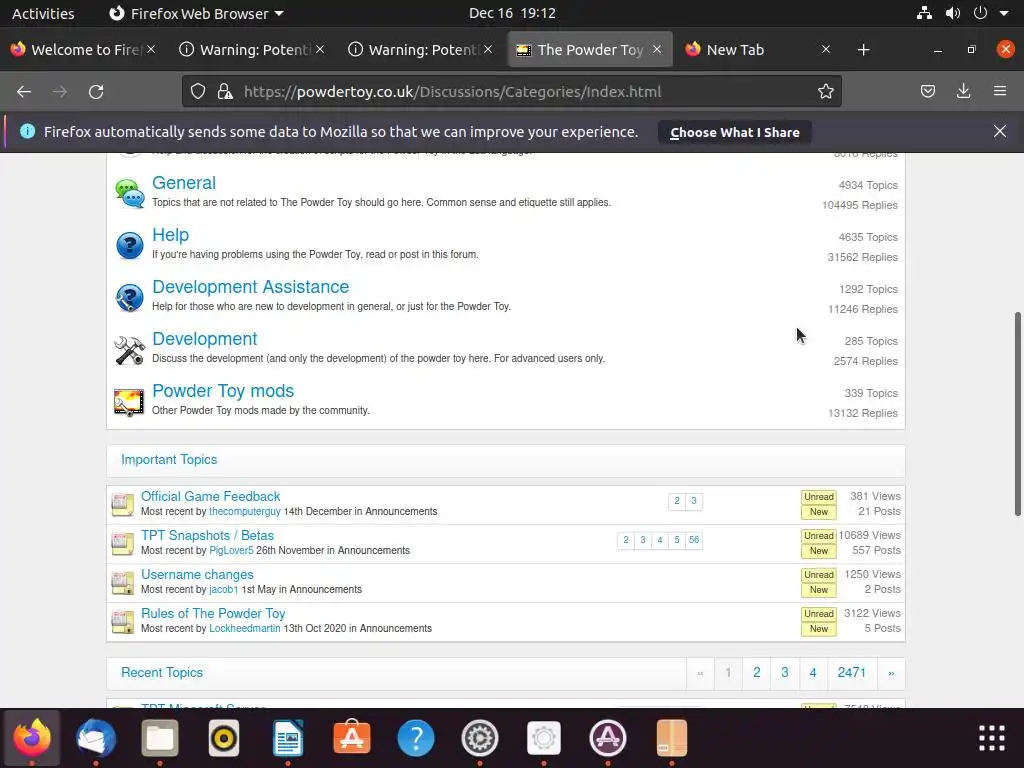Open the Help forum category link
The height and width of the screenshot is (768, 1024).
[x=170, y=234]
